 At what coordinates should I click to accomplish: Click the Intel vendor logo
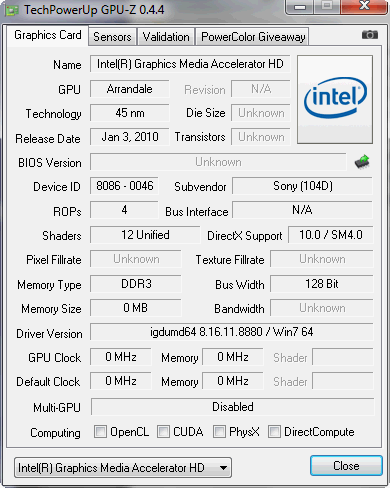point(335,99)
